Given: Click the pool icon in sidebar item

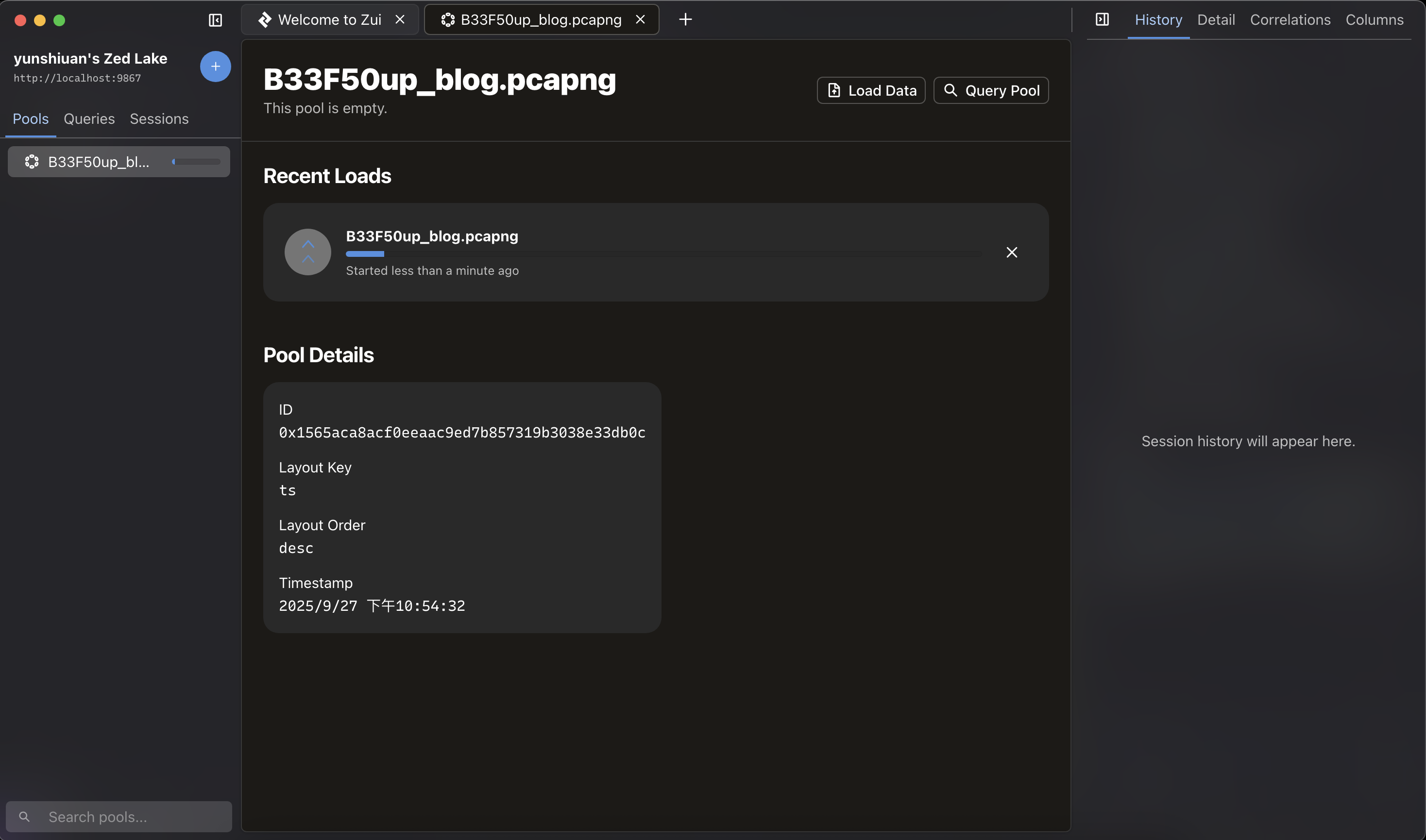Looking at the screenshot, I should point(32,162).
